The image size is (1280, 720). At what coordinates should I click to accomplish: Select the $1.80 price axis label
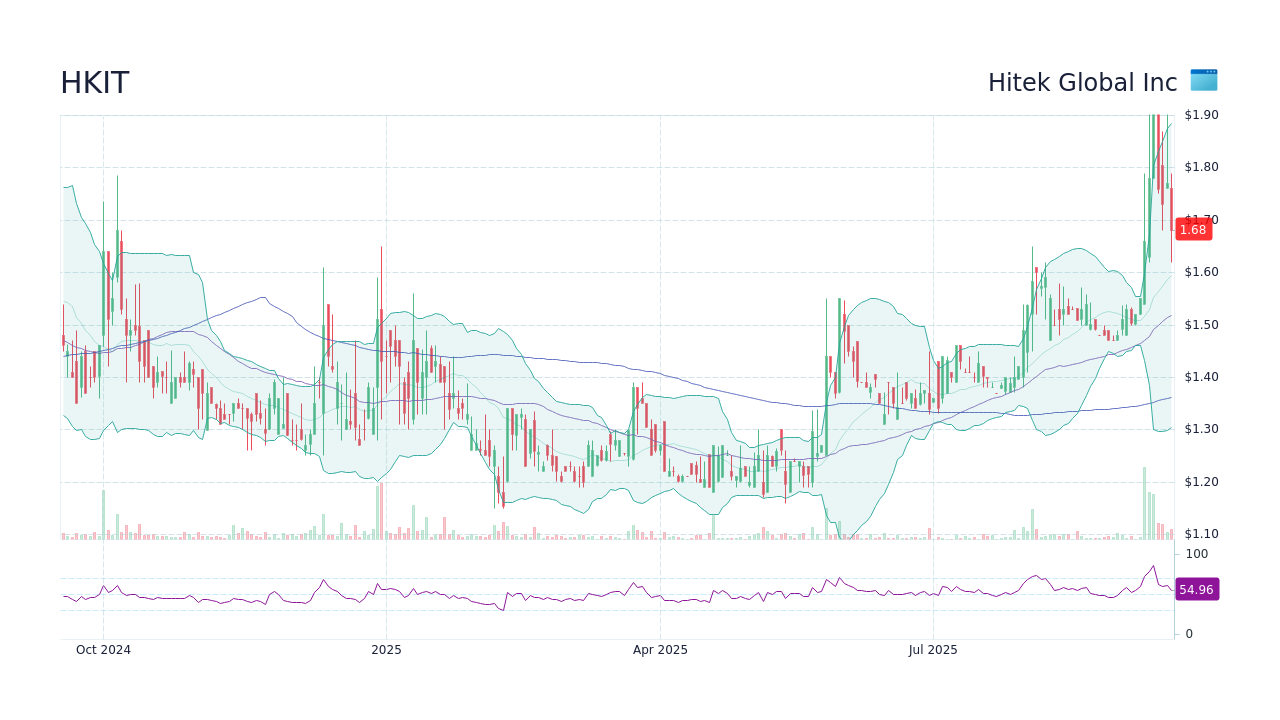coord(1201,167)
